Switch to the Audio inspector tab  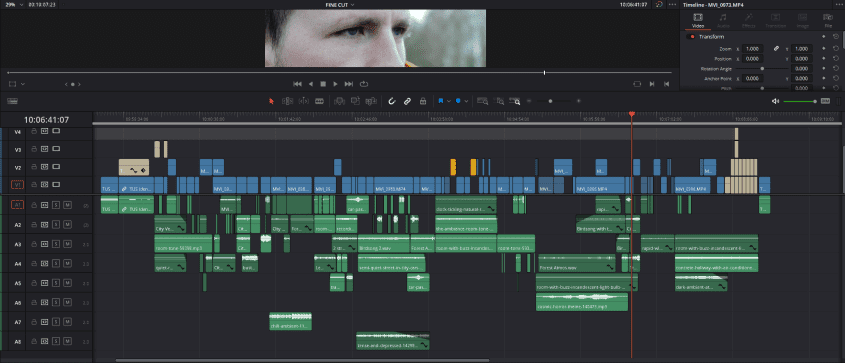coord(723,20)
